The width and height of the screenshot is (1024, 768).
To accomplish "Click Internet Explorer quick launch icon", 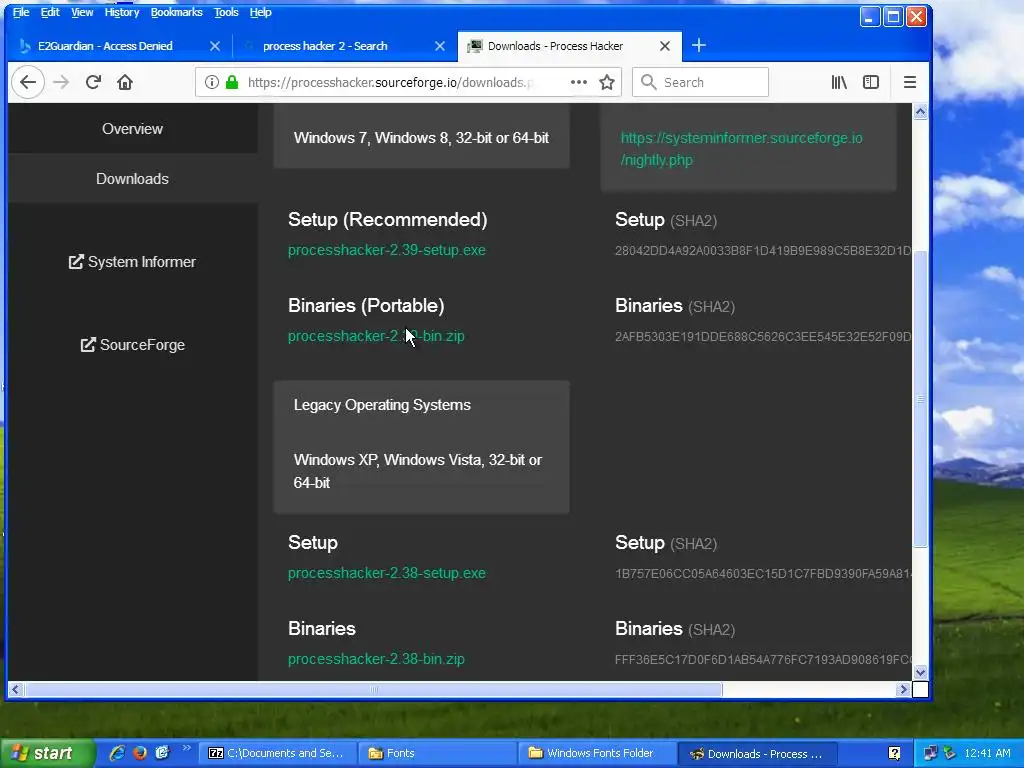I will point(117,753).
